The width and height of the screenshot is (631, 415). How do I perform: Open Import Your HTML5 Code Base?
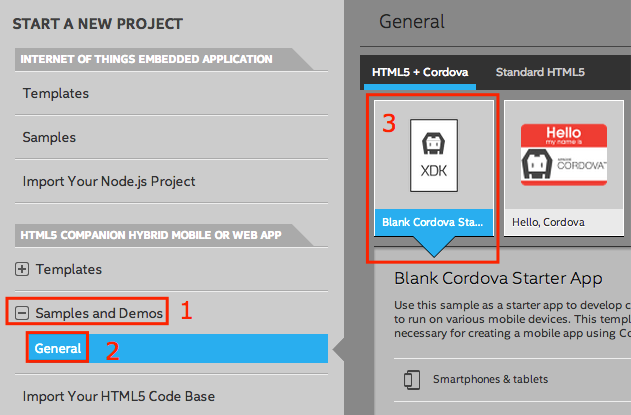pos(119,396)
